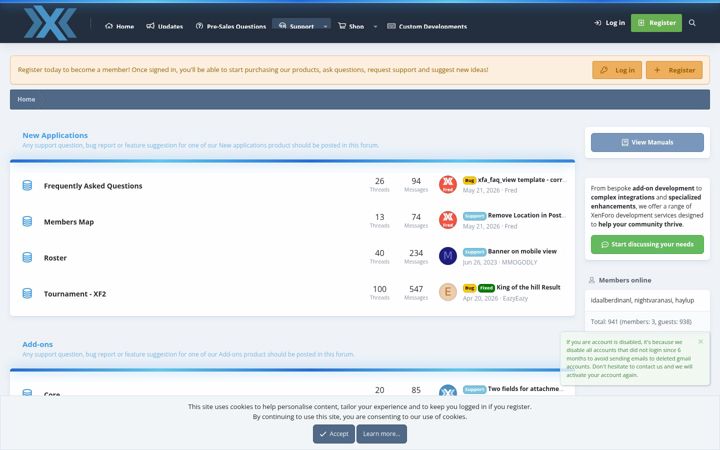The height and width of the screenshot is (450, 720).
Task: Open the Two fields for attachme thread
Action: [x=526, y=388]
